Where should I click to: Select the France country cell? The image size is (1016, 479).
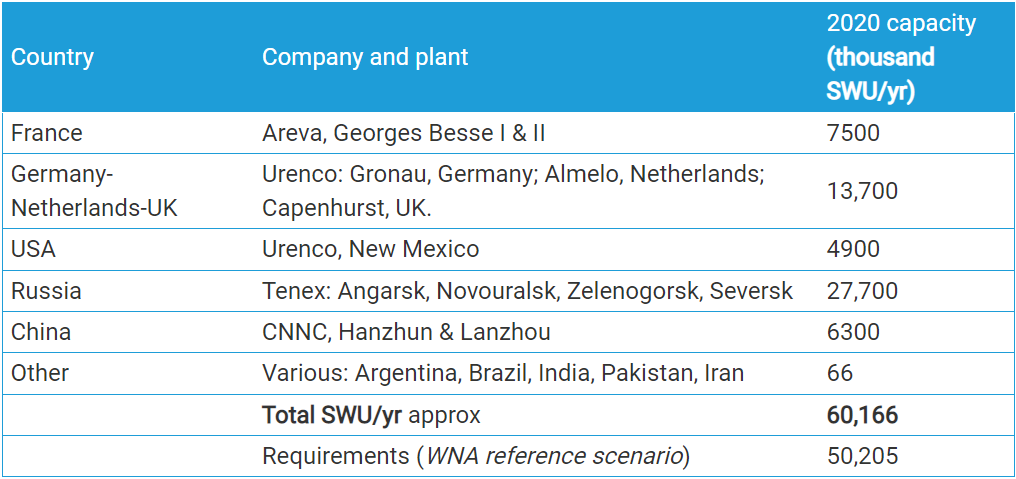pyautogui.click(x=47, y=133)
